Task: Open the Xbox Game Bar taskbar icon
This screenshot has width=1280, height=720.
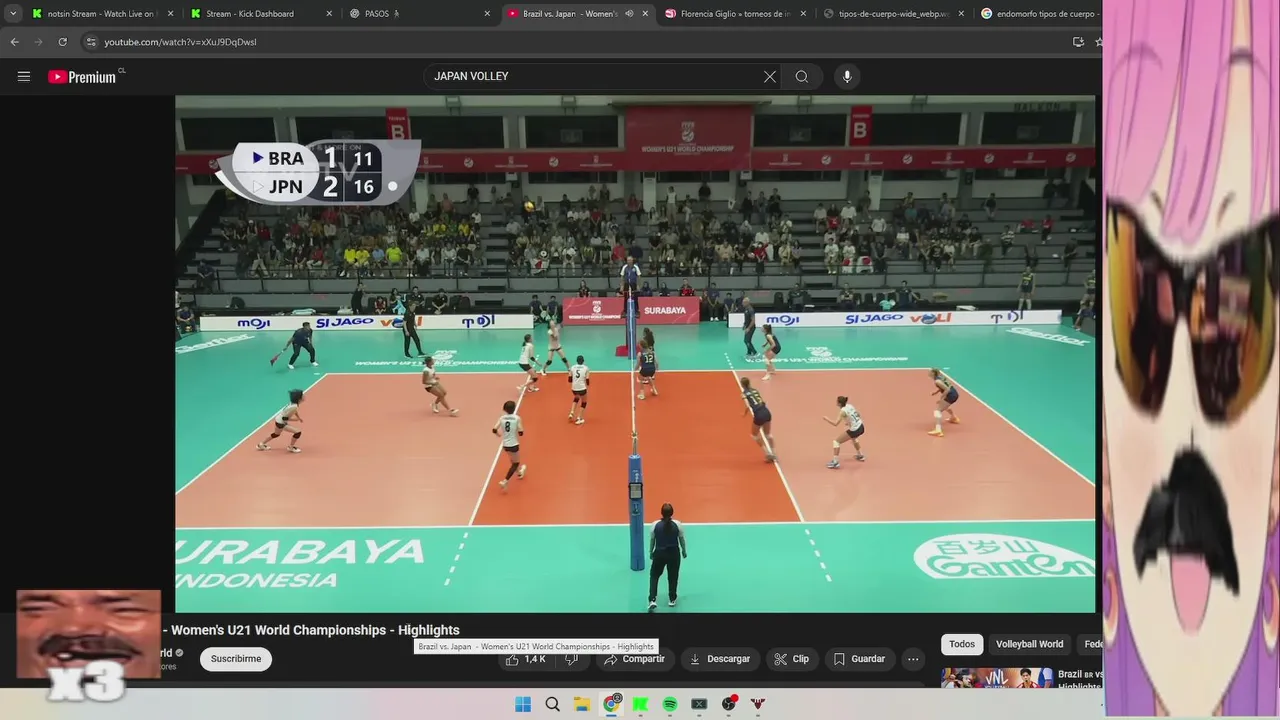Action: pyautogui.click(x=699, y=704)
